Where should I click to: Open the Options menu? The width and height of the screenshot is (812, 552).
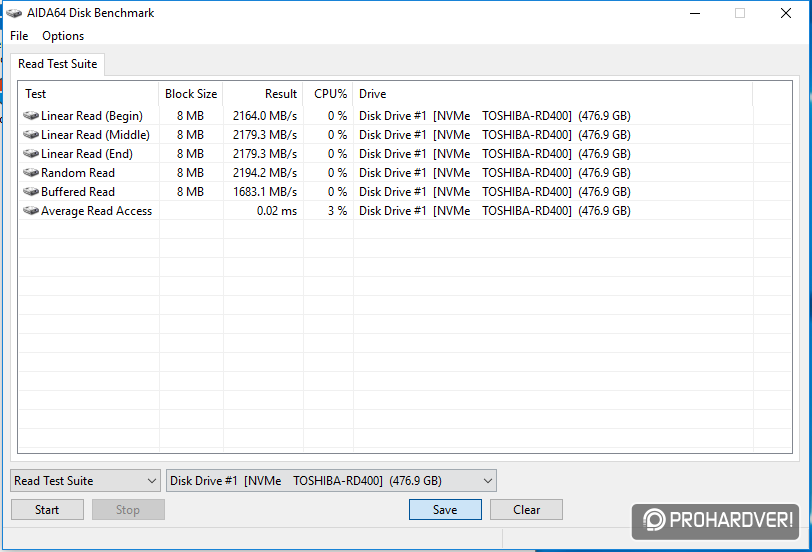(63, 36)
